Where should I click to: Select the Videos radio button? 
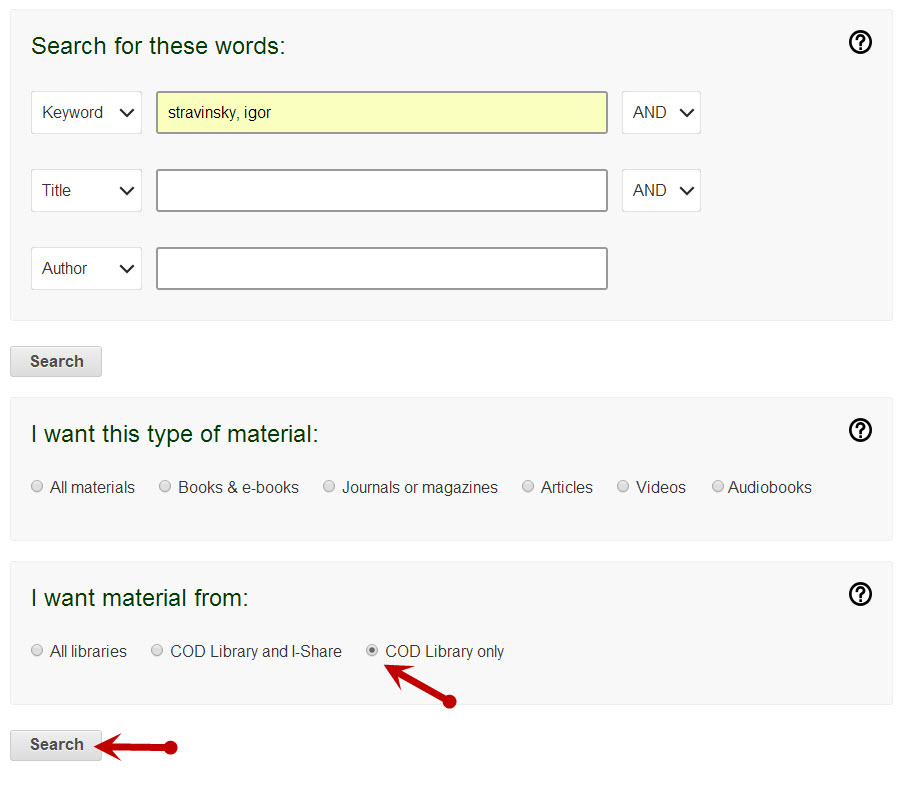click(x=623, y=487)
